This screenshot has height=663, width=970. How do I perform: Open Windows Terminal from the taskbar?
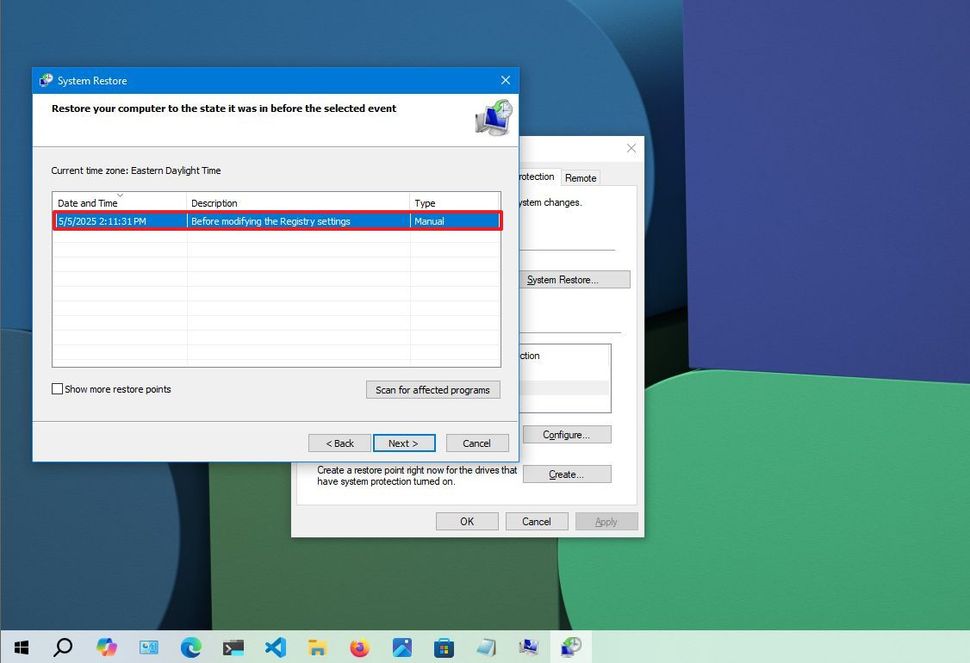(233, 648)
